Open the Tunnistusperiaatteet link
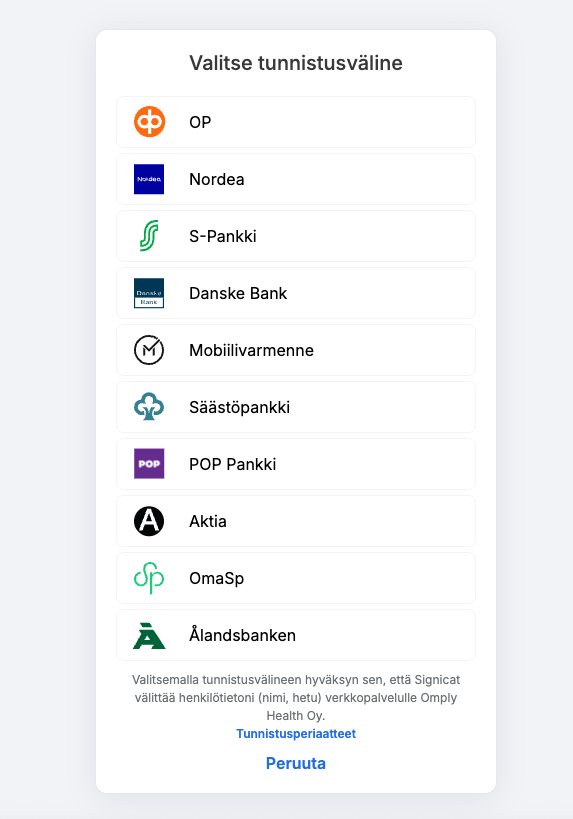This screenshot has height=819, width=573. pos(296,733)
